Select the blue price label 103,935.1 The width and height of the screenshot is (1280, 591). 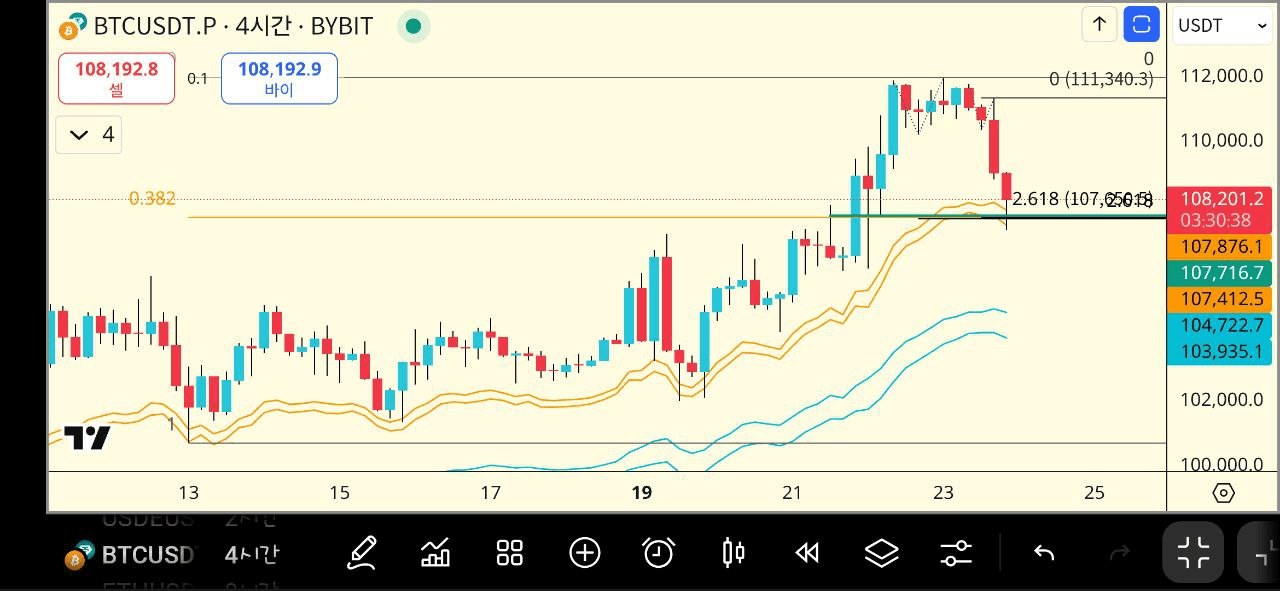(1219, 351)
